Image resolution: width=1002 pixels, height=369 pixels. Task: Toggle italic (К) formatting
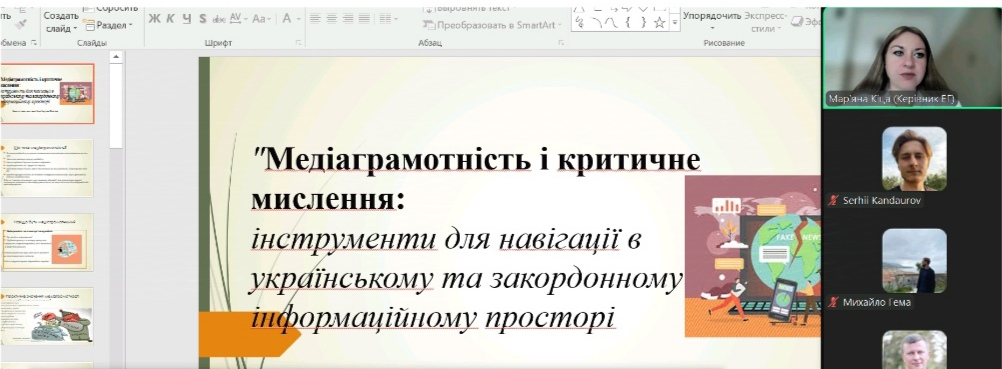[x=170, y=19]
